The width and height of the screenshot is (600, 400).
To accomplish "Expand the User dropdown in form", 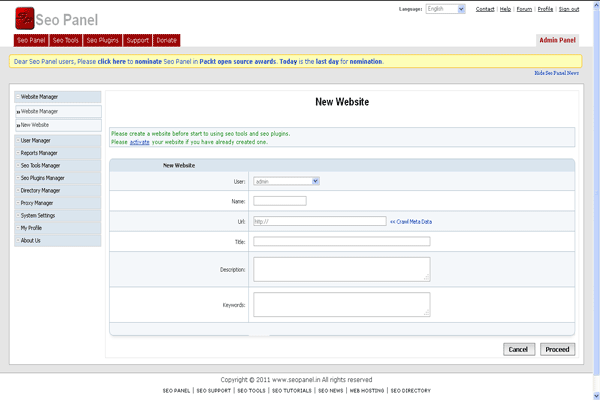I will (x=286, y=181).
